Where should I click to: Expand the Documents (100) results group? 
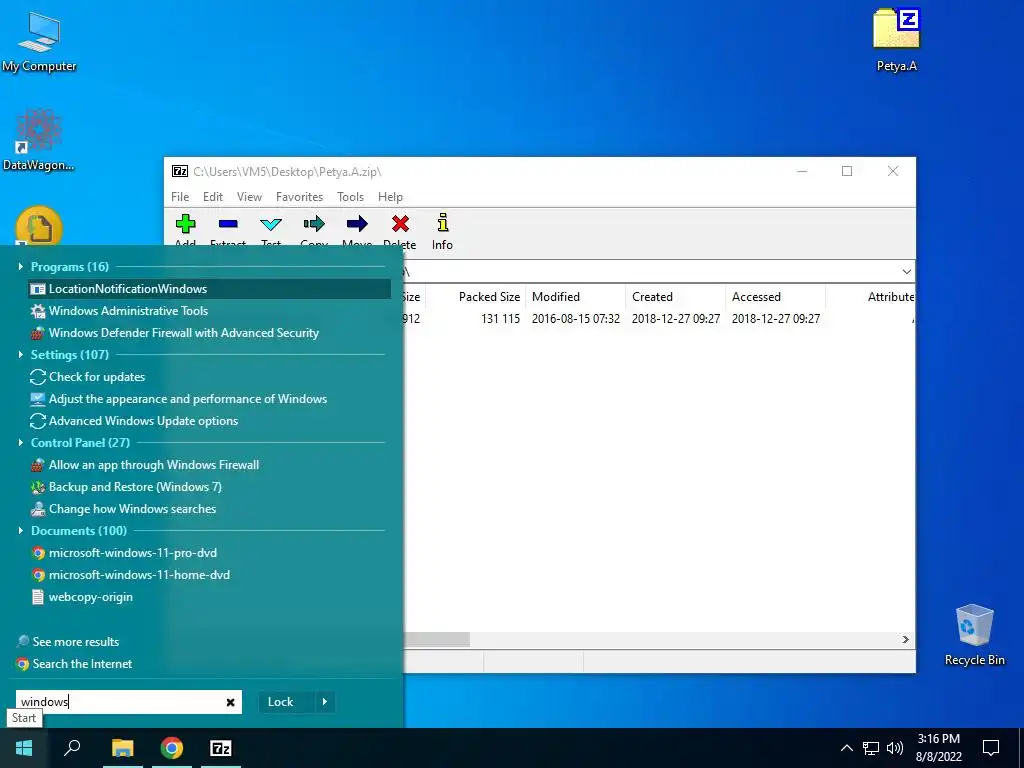point(21,531)
